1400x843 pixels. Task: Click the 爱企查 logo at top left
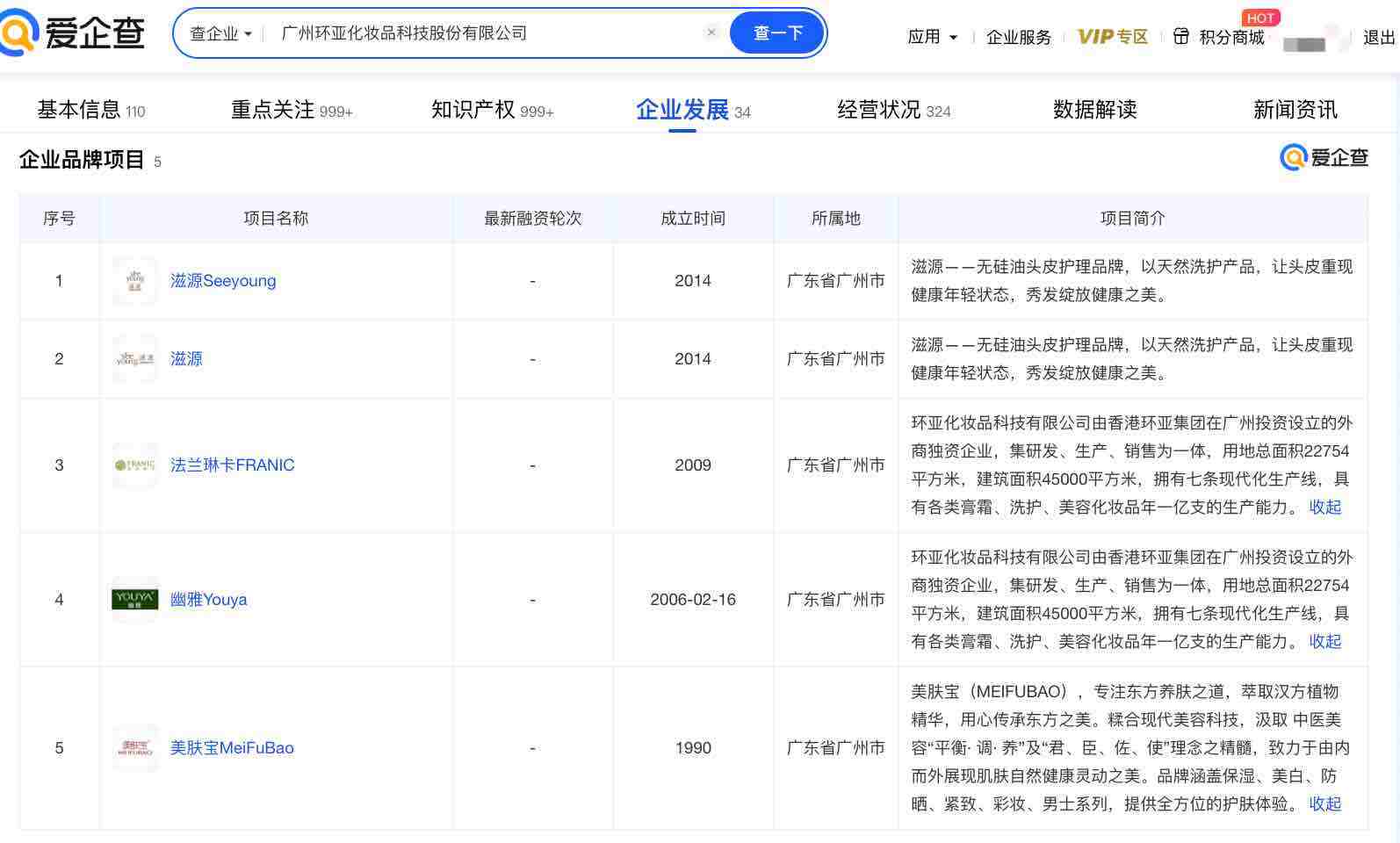72,32
